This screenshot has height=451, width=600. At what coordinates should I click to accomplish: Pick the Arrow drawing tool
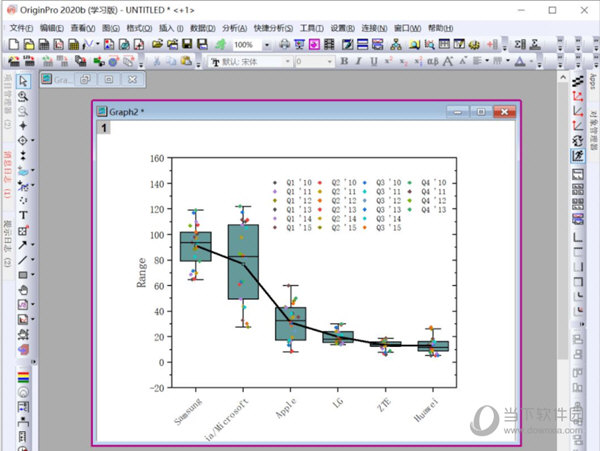pos(23,244)
